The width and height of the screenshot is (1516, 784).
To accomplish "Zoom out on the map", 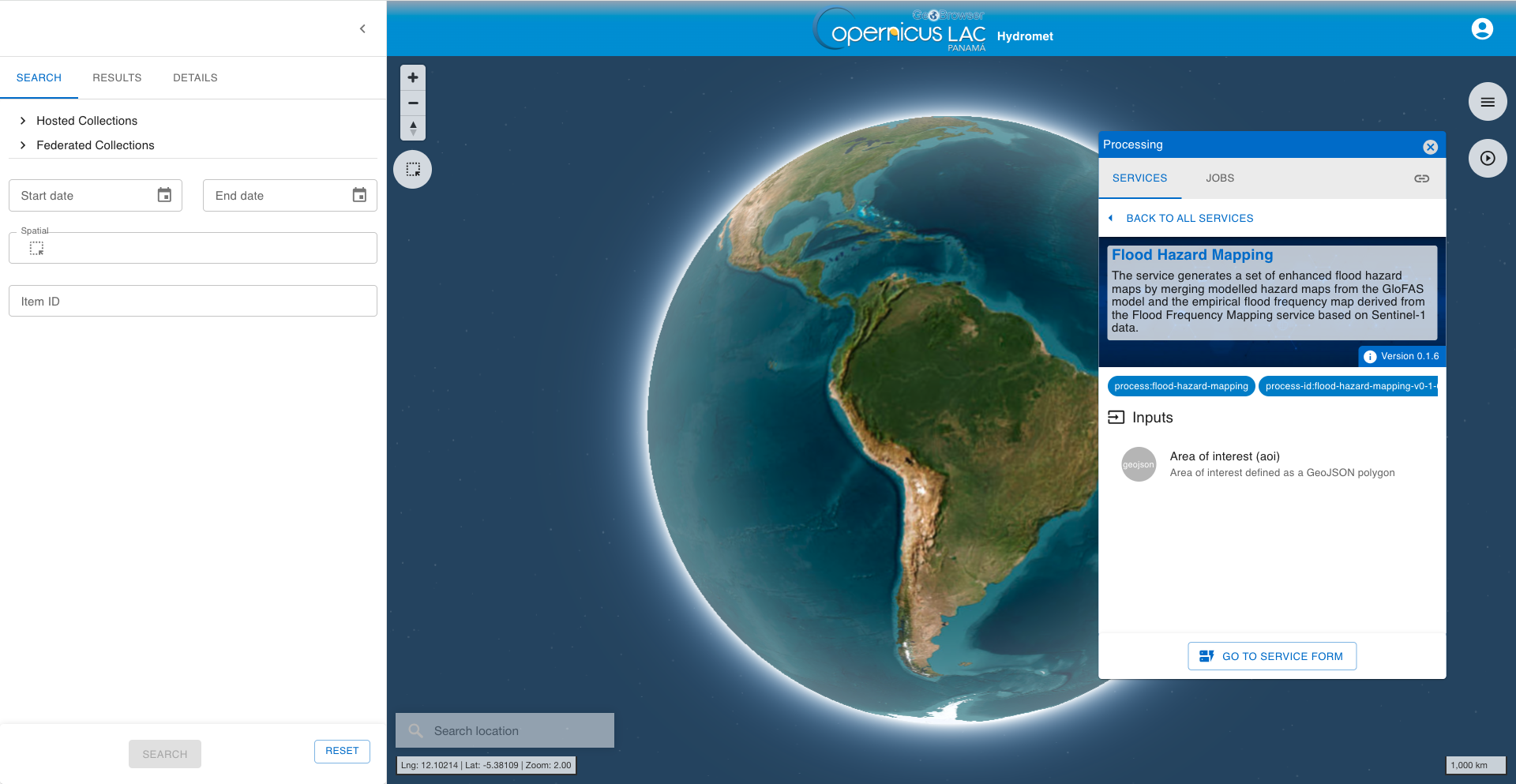I will tap(413, 103).
